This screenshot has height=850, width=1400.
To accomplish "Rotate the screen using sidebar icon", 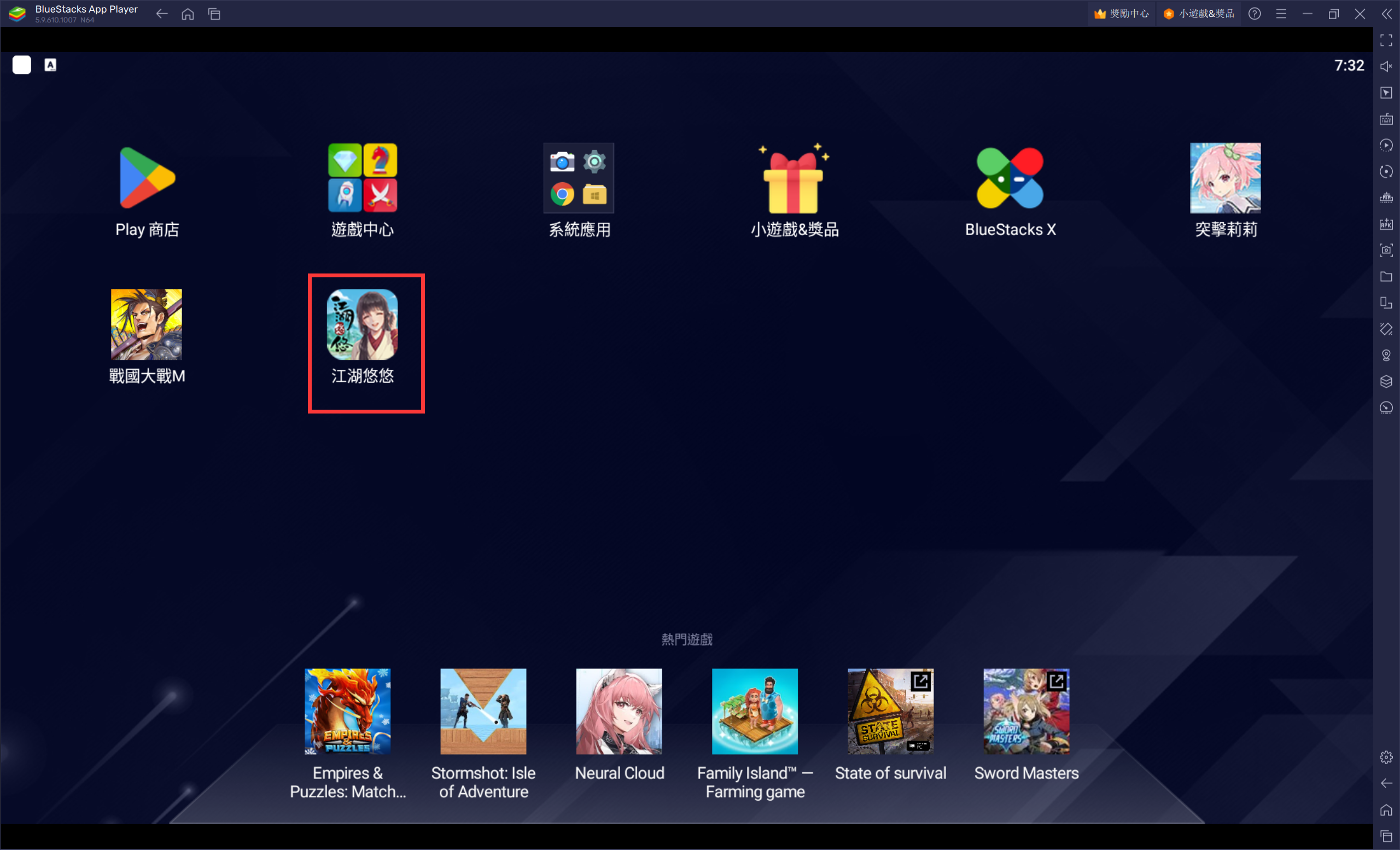I will (x=1386, y=329).
